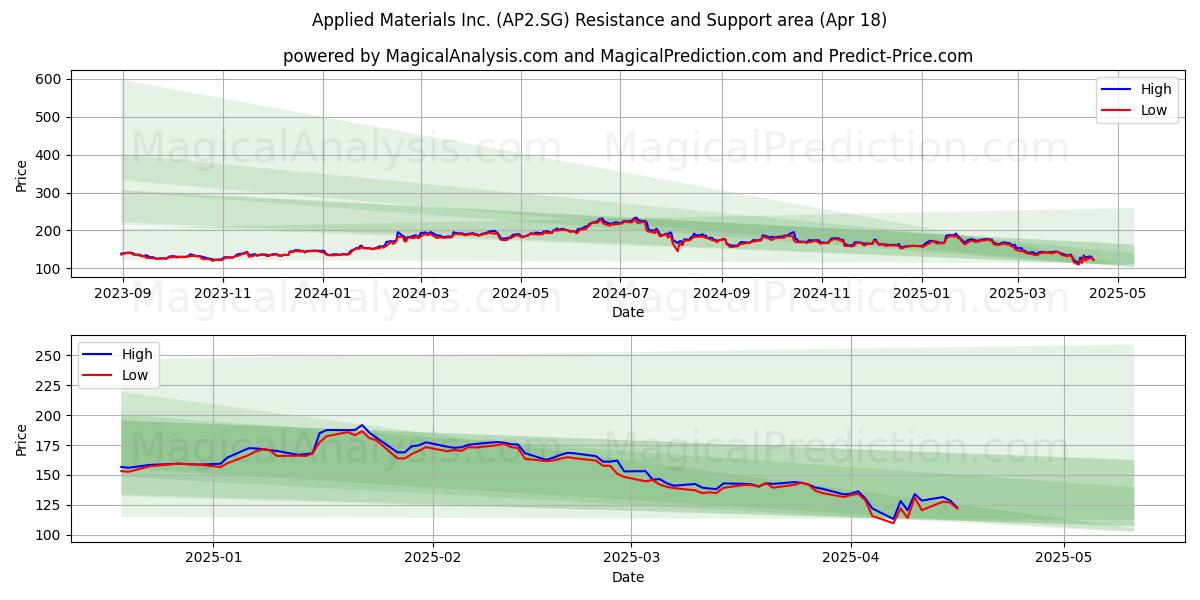Click the '2024-09' date tick label
The height and width of the screenshot is (600, 1200).
pos(722,294)
